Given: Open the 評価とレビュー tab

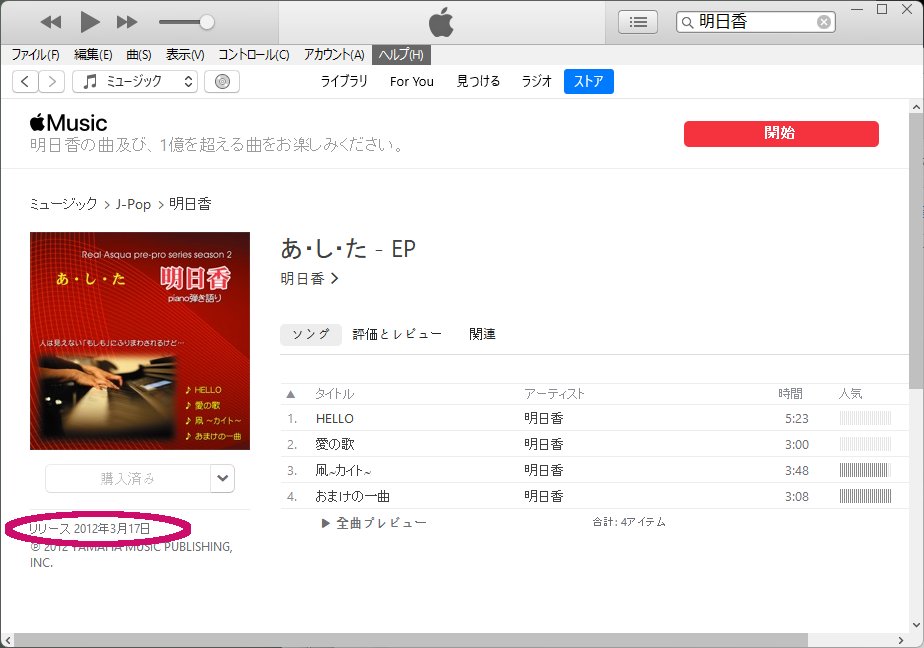Looking at the screenshot, I should [x=397, y=335].
